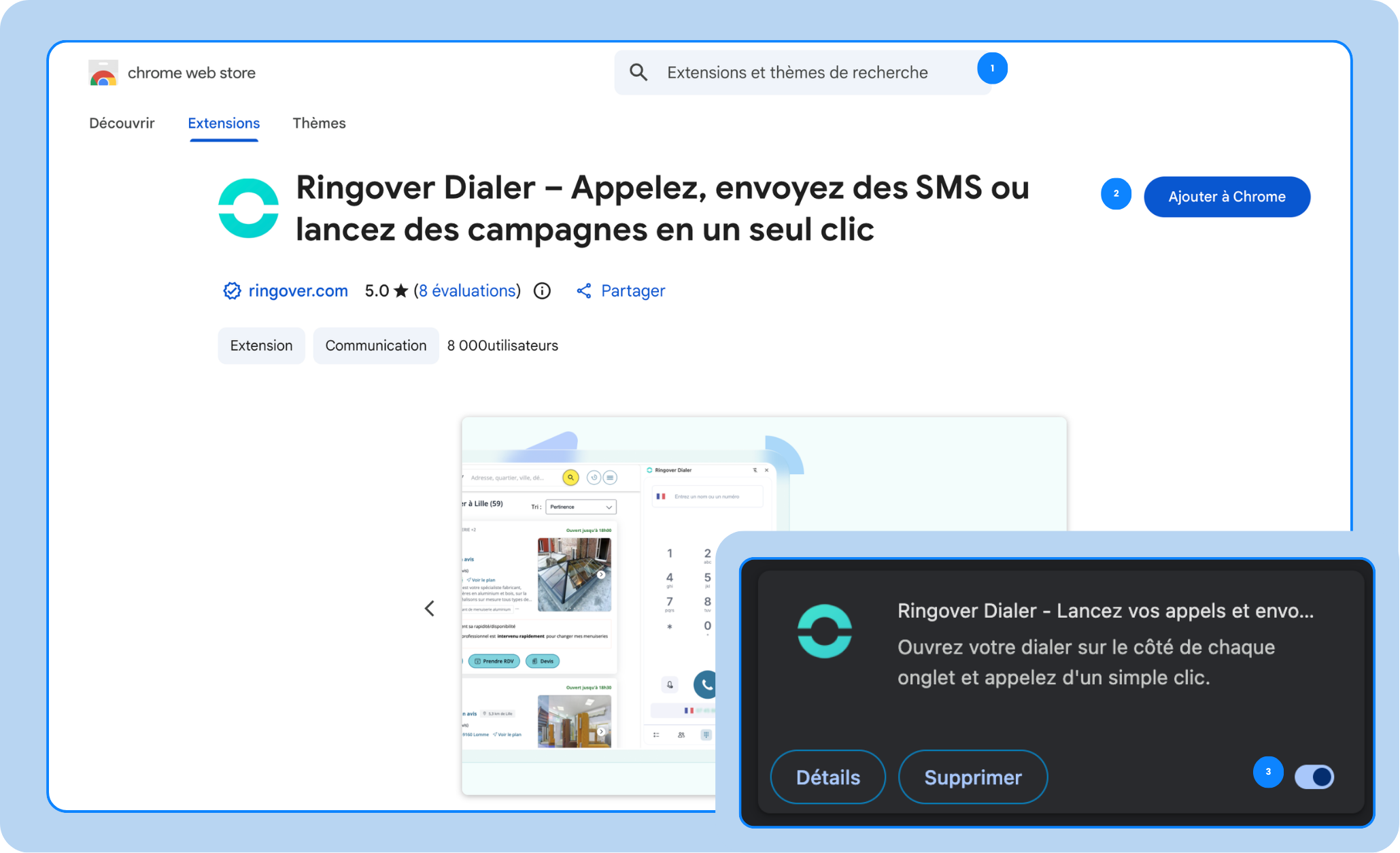
Task: Click the Ringover logo beside the title
Action: pos(248,208)
